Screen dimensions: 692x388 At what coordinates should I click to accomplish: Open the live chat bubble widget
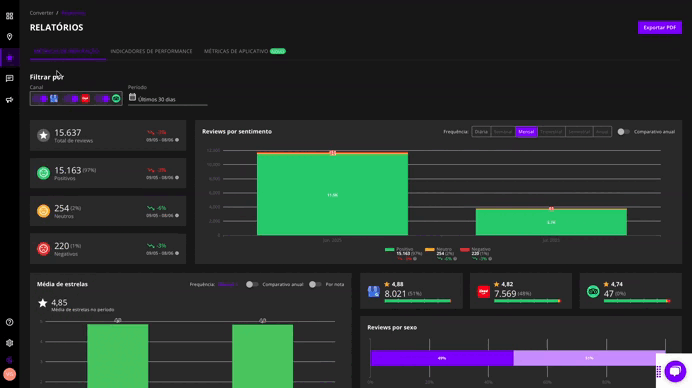(x=675, y=370)
